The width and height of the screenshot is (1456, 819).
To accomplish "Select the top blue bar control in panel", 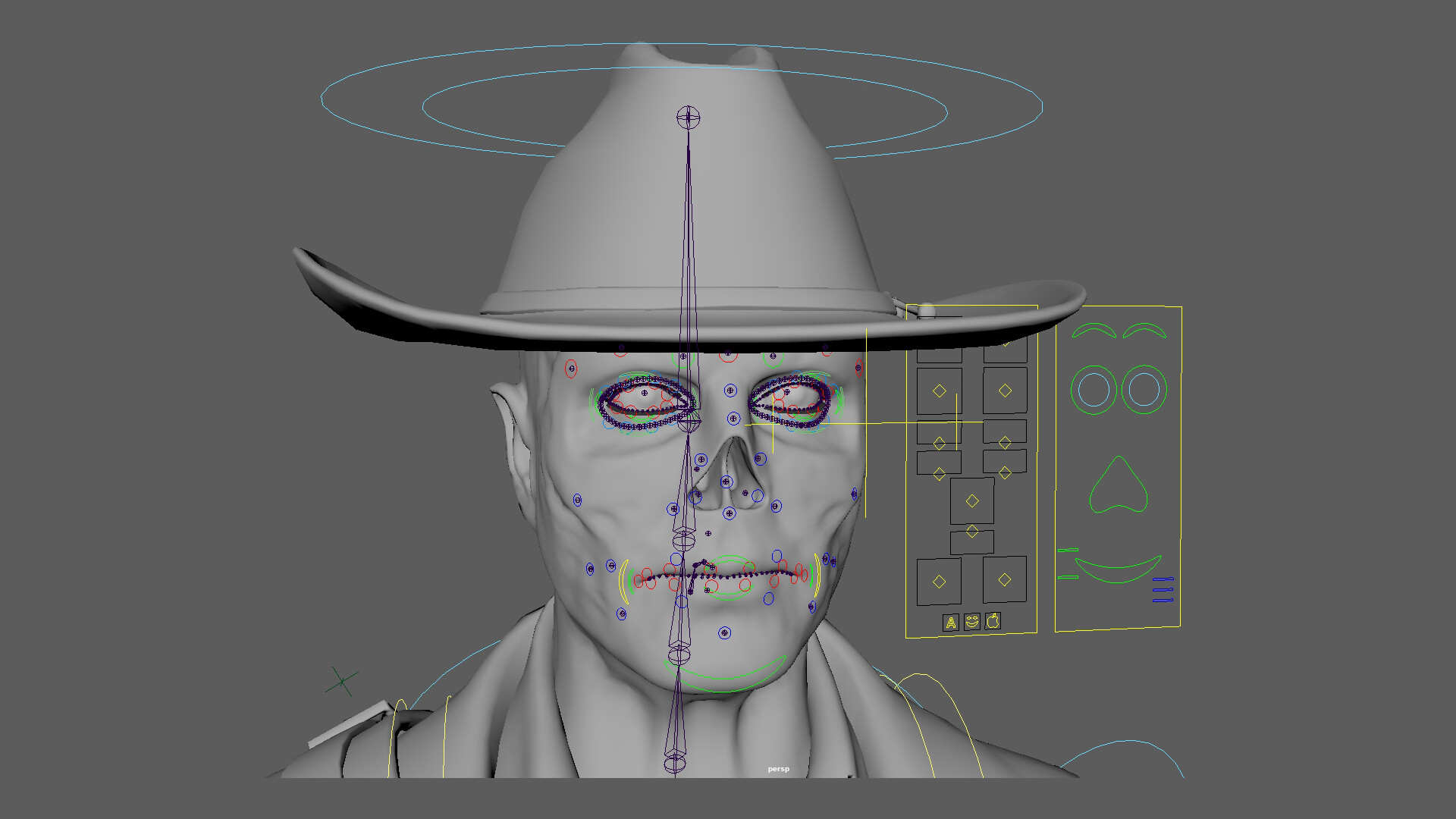I will pyautogui.click(x=1163, y=579).
